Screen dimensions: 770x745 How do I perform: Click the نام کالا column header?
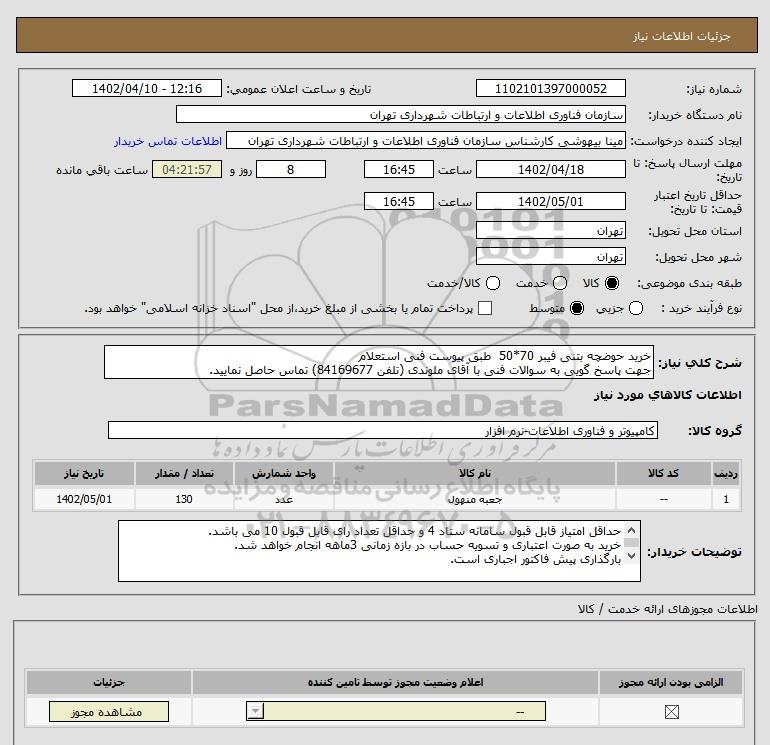474,473
